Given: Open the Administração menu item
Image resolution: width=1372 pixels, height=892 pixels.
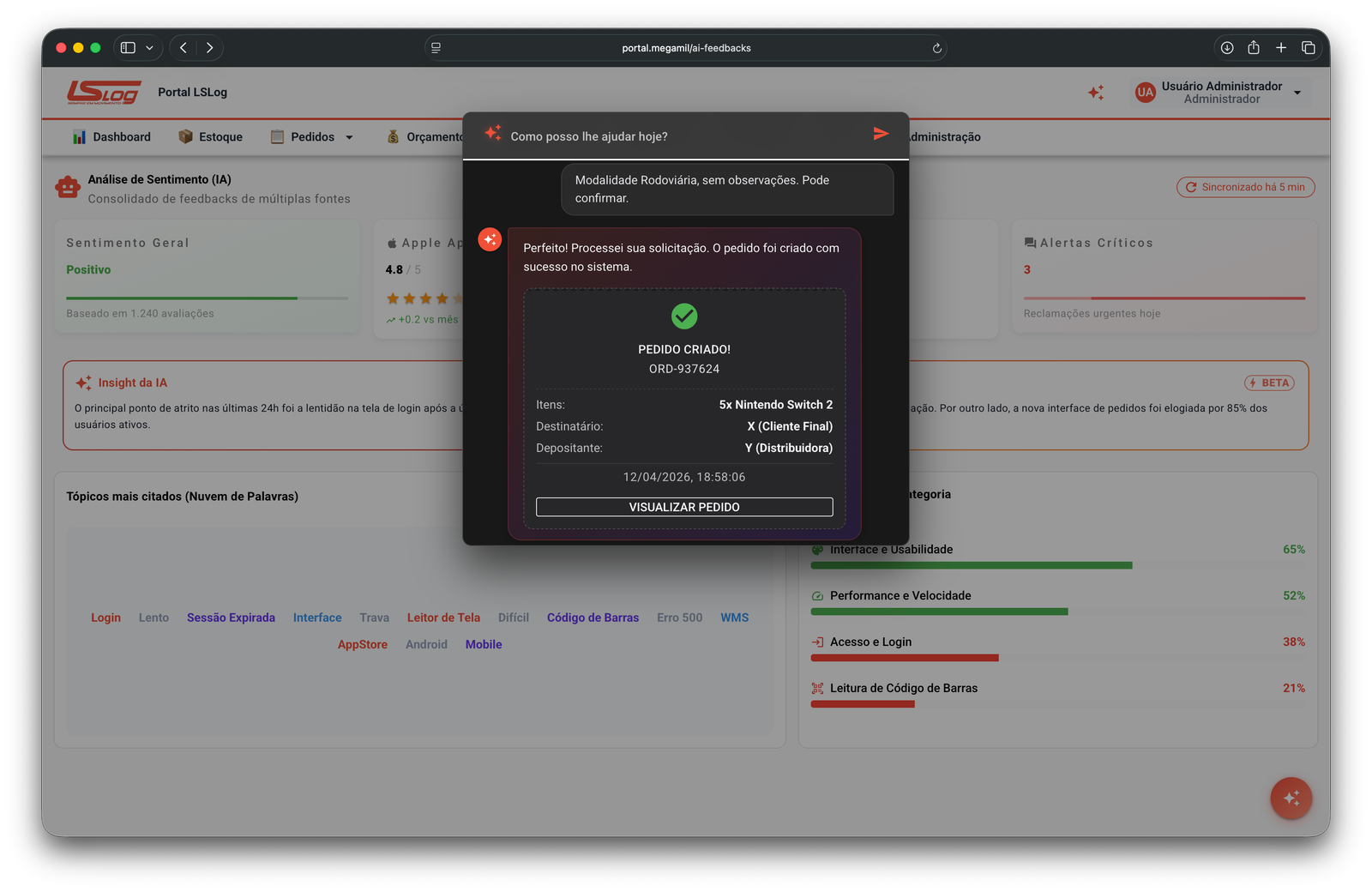Looking at the screenshot, I should (944, 136).
